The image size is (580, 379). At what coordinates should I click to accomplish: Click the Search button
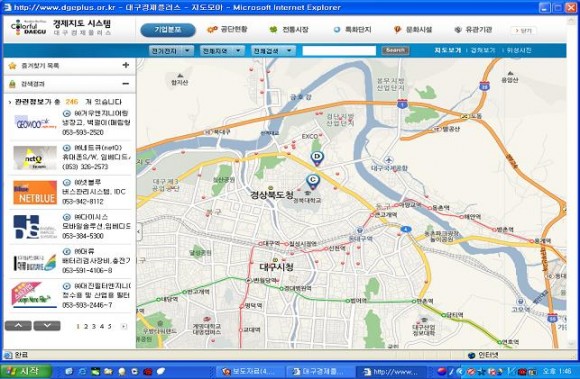click(x=395, y=50)
